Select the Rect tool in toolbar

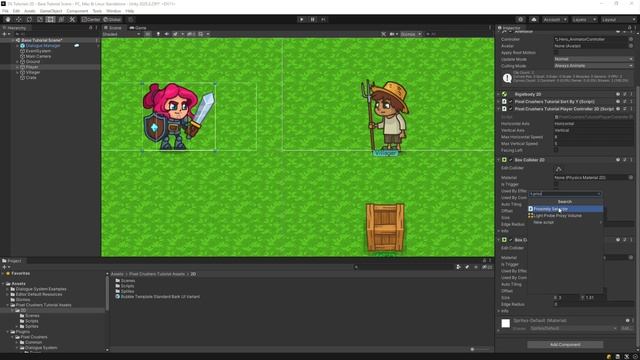[50, 20]
